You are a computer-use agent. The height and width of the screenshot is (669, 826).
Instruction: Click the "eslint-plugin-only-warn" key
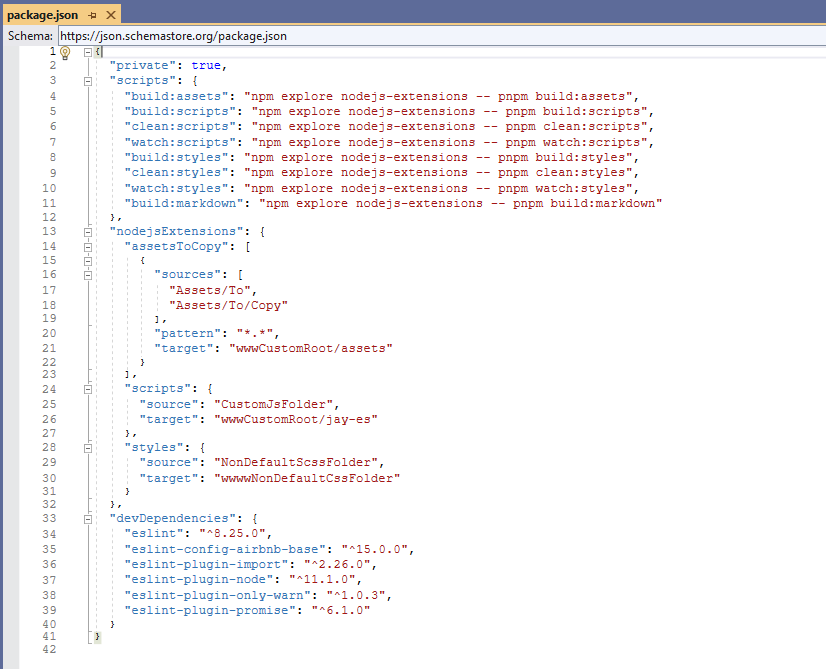click(x=217, y=595)
